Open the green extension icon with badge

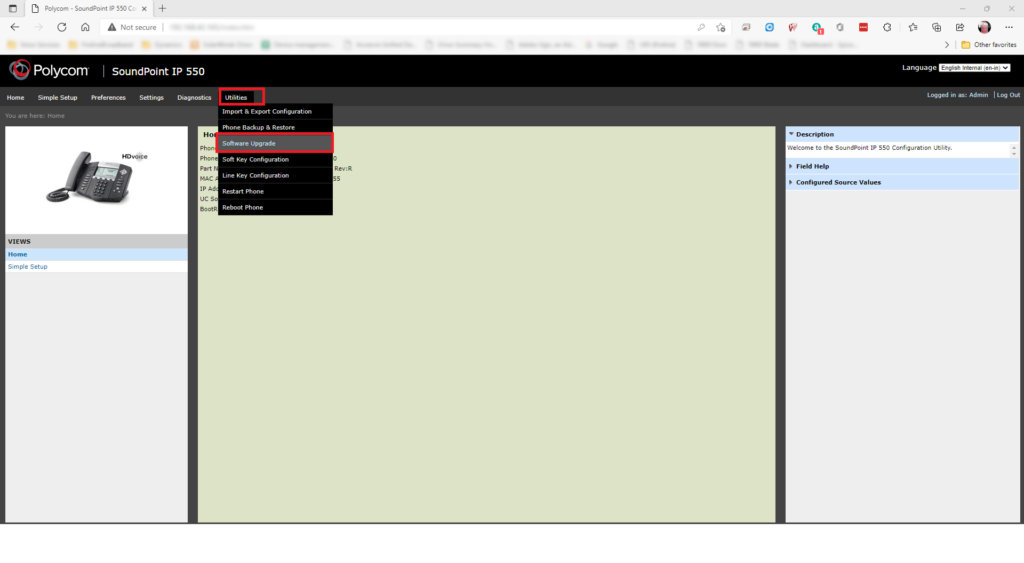point(817,27)
